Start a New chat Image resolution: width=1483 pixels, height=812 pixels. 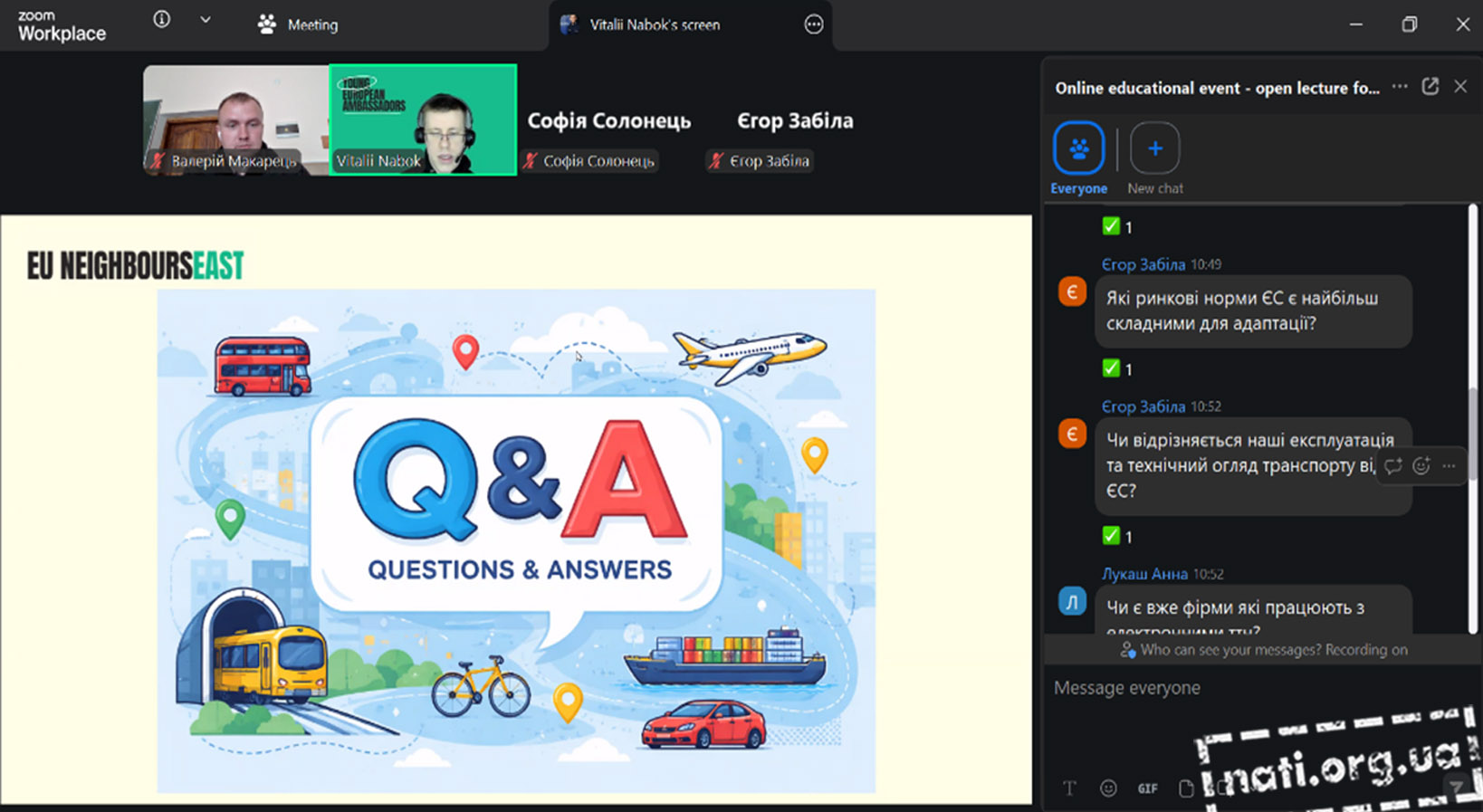tap(1154, 148)
